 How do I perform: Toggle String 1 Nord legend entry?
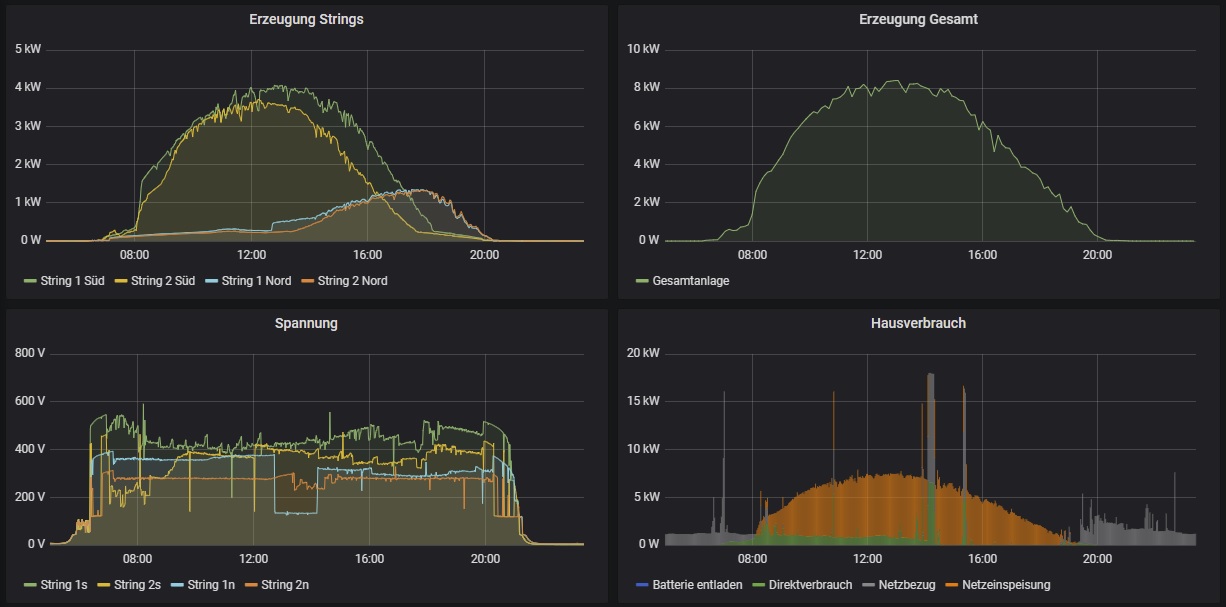click(x=256, y=281)
